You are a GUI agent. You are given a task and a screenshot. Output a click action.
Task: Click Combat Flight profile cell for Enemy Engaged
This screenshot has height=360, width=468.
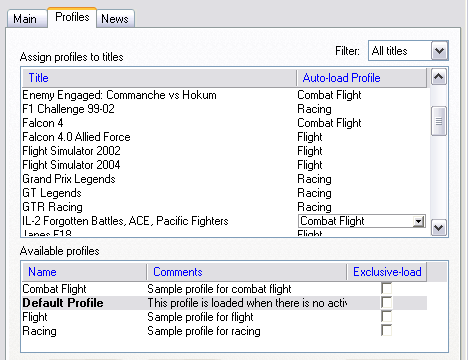click(329, 95)
